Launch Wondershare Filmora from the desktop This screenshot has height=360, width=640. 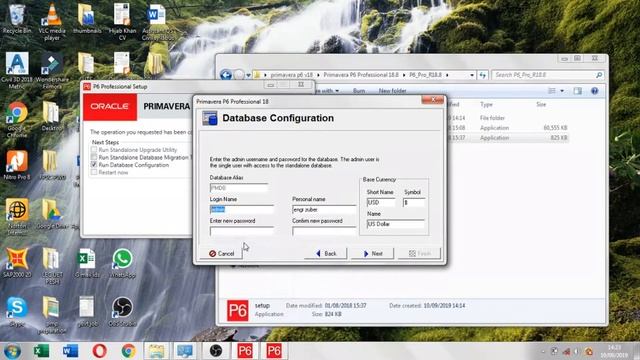[x=52, y=70]
